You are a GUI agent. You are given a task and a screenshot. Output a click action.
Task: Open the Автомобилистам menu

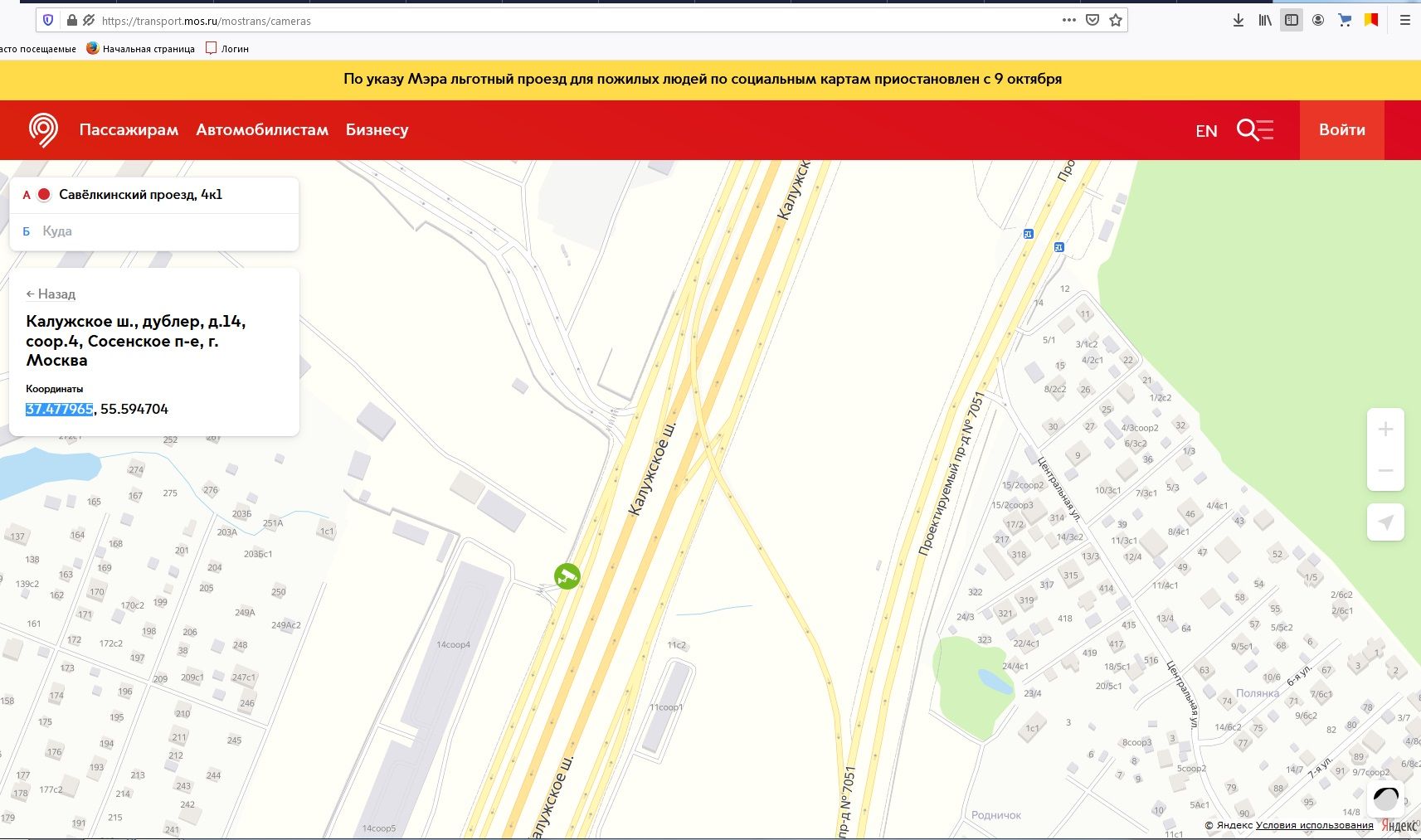(x=262, y=130)
